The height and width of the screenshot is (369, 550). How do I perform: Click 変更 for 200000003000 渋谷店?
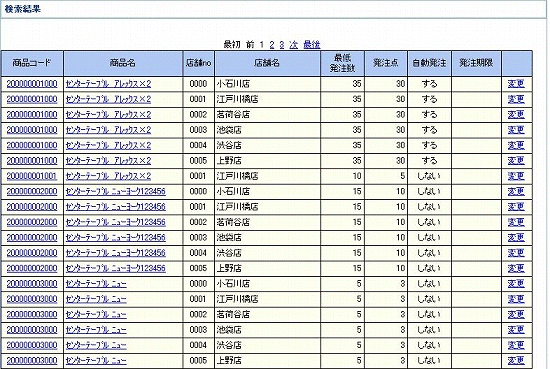click(x=516, y=345)
